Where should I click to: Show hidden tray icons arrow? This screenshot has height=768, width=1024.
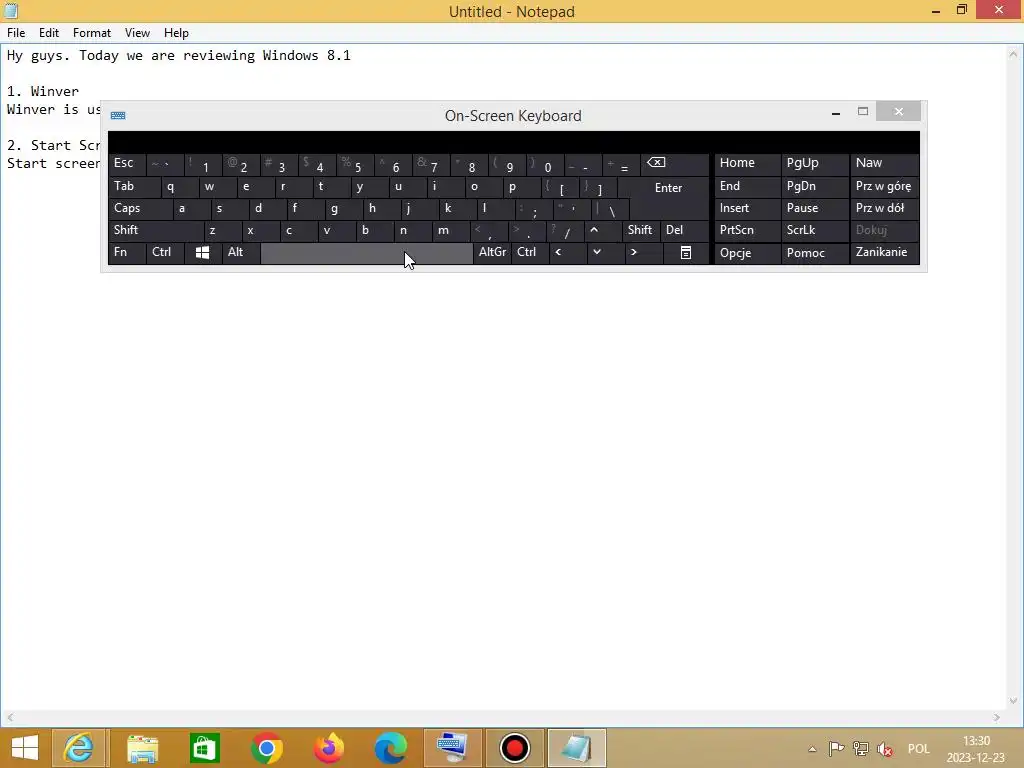click(812, 749)
